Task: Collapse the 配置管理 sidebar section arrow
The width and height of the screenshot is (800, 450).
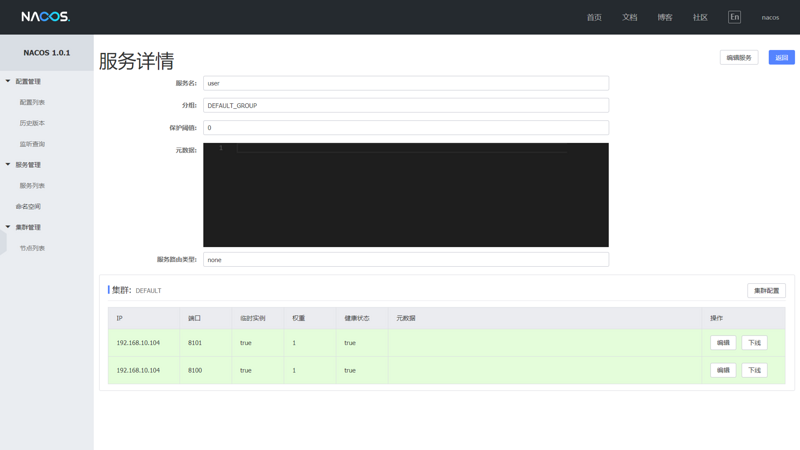Action: tap(8, 81)
